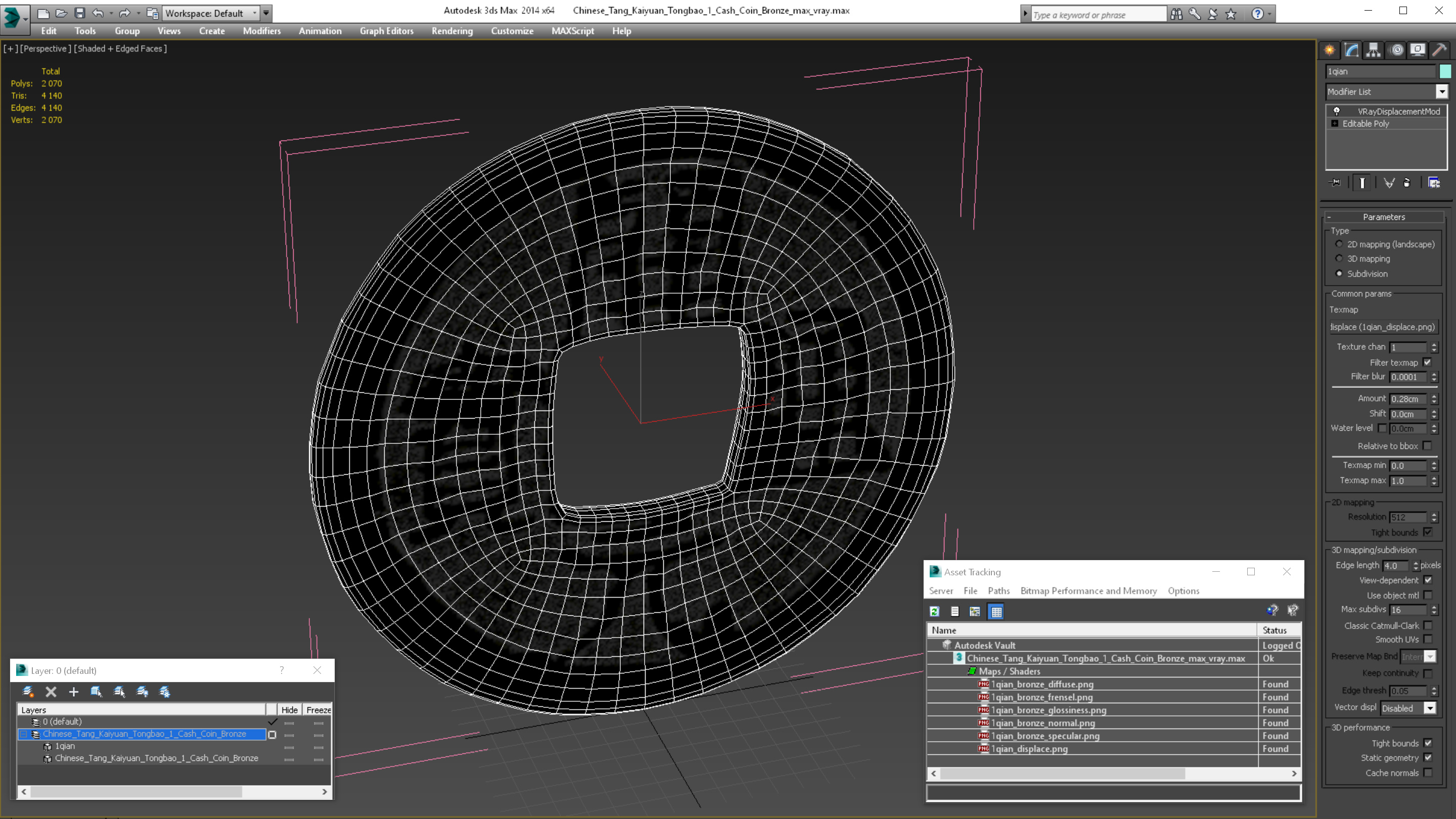1456x819 pixels.
Task: Click Configure Modifier Sets icon
Action: click(1434, 183)
